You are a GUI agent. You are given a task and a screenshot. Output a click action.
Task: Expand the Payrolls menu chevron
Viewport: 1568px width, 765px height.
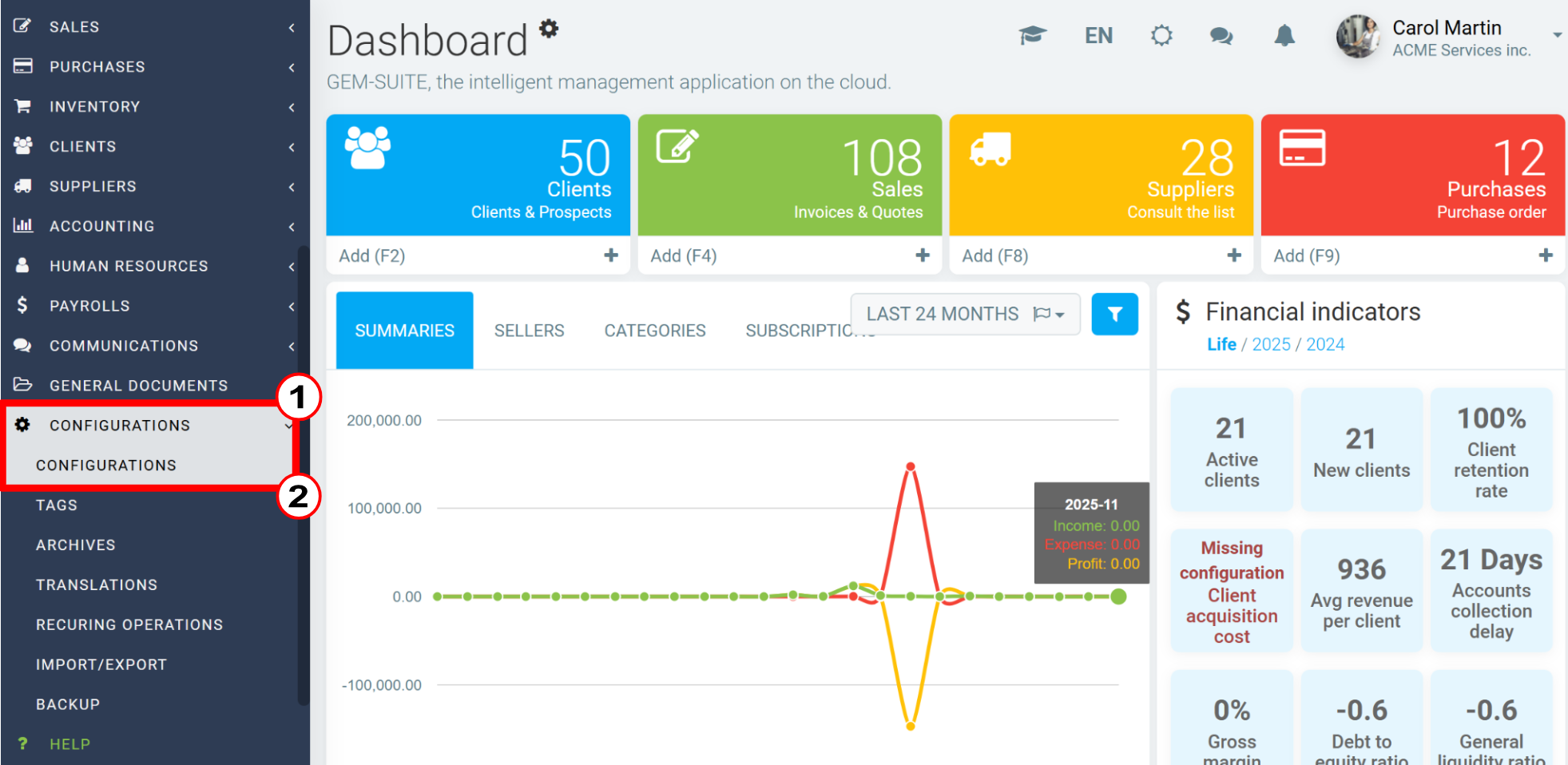pyautogui.click(x=292, y=307)
